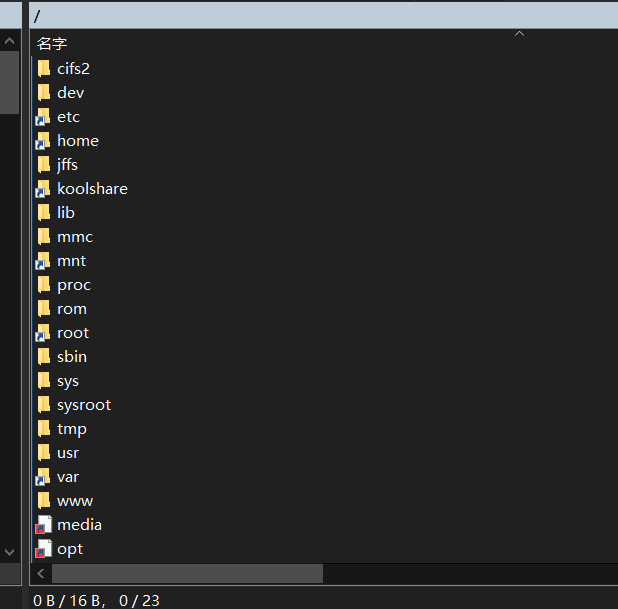Click the etc symlink folder icon

pyautogui.click(x=43, y=117)
